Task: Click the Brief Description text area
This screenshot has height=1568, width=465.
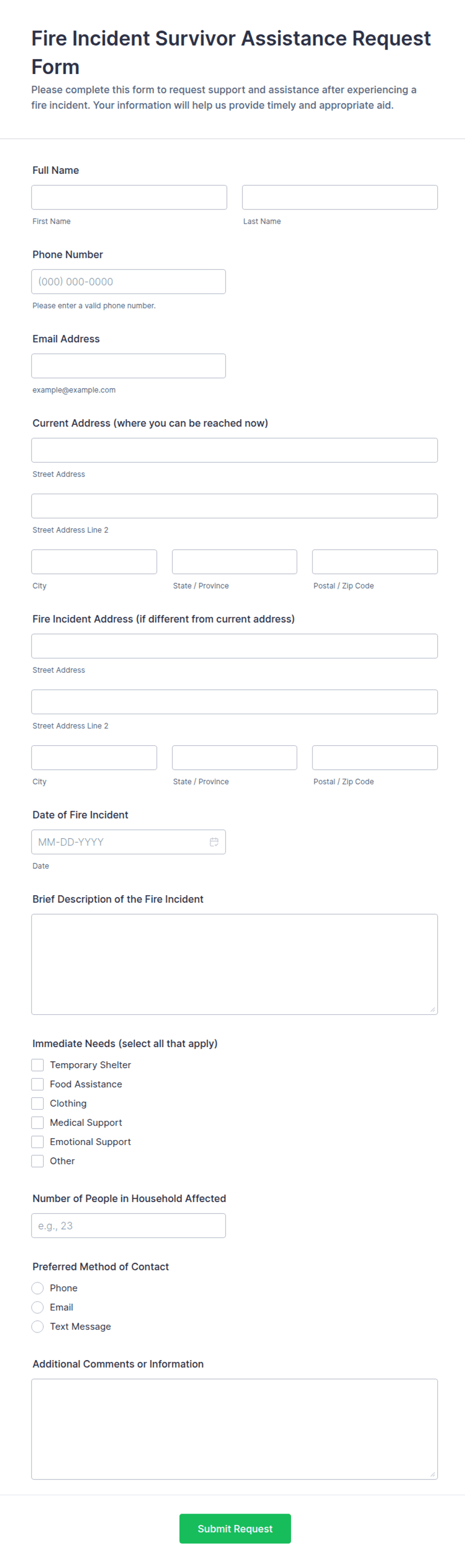Action: pos(234,964)
